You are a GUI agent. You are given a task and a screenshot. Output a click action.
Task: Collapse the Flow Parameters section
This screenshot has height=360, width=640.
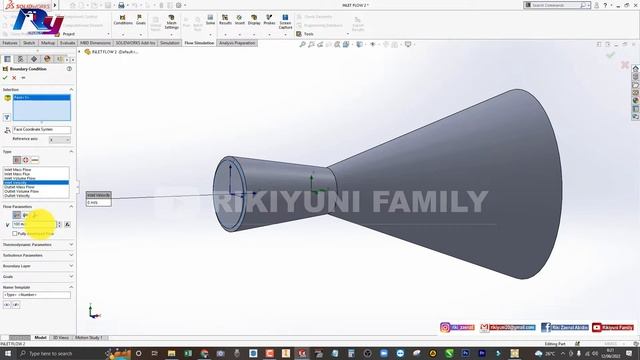71,207
